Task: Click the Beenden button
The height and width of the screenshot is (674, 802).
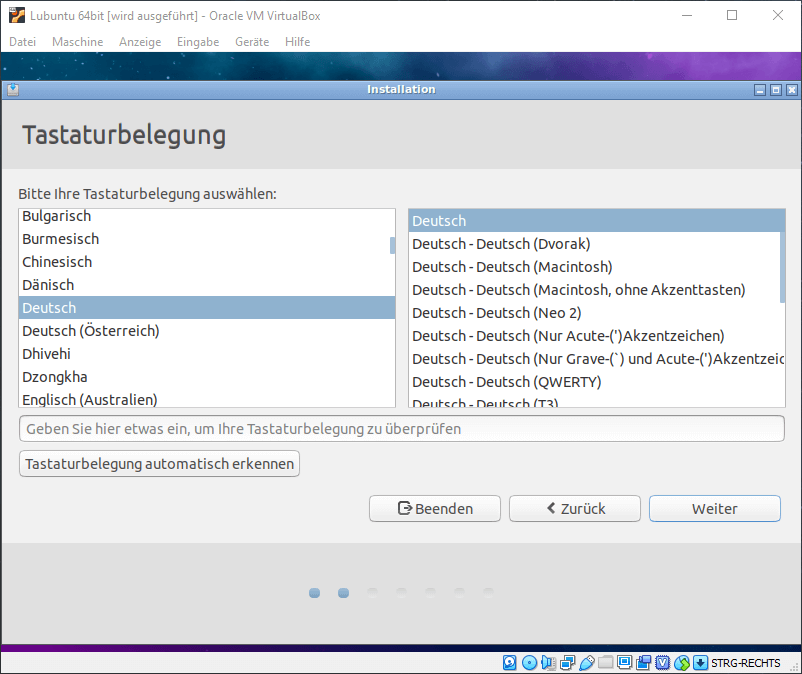Action: (435, 508)
